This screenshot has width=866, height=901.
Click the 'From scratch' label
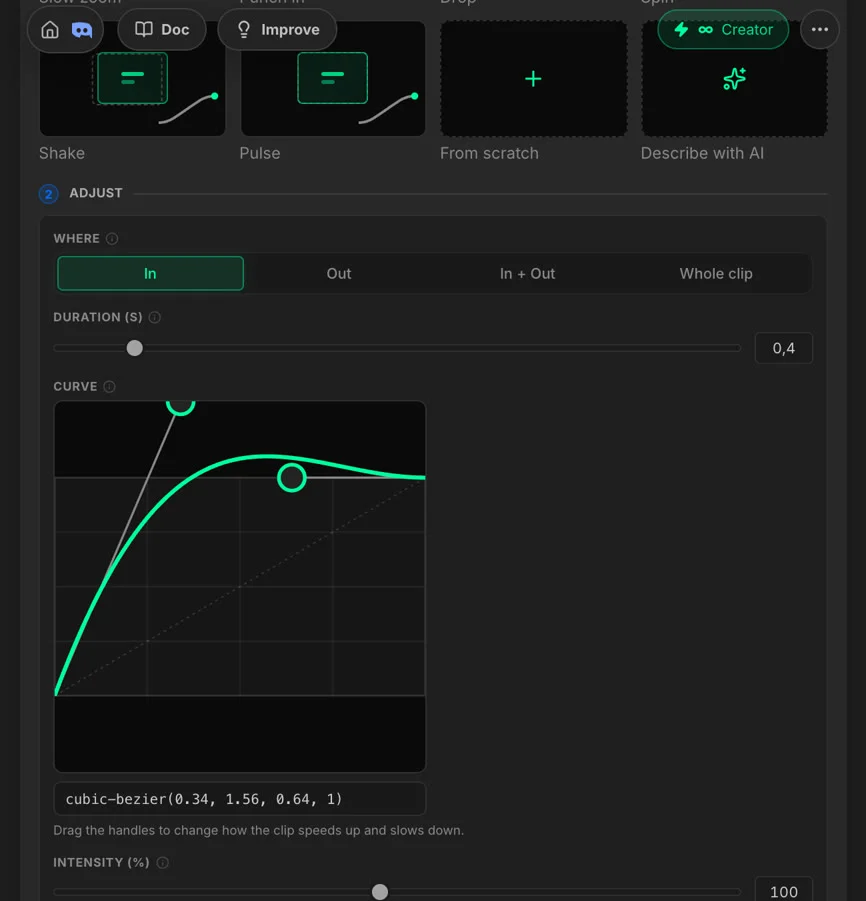pos(490,153)
